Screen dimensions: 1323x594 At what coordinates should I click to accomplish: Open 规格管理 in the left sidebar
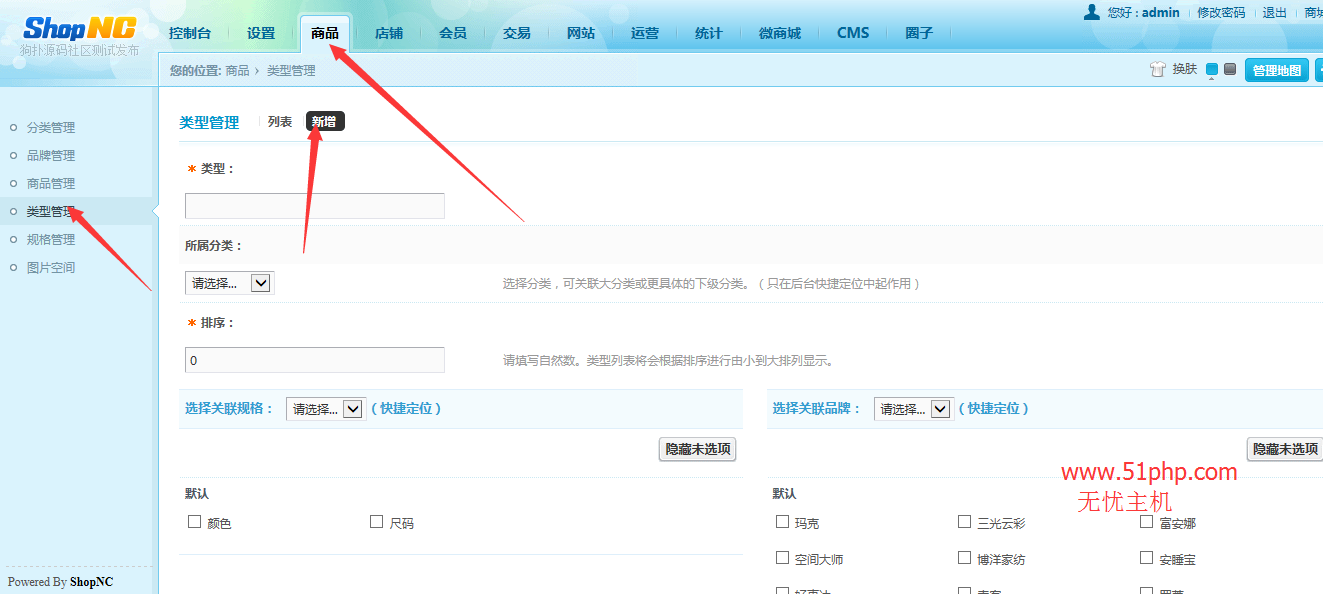coord(51,240)
